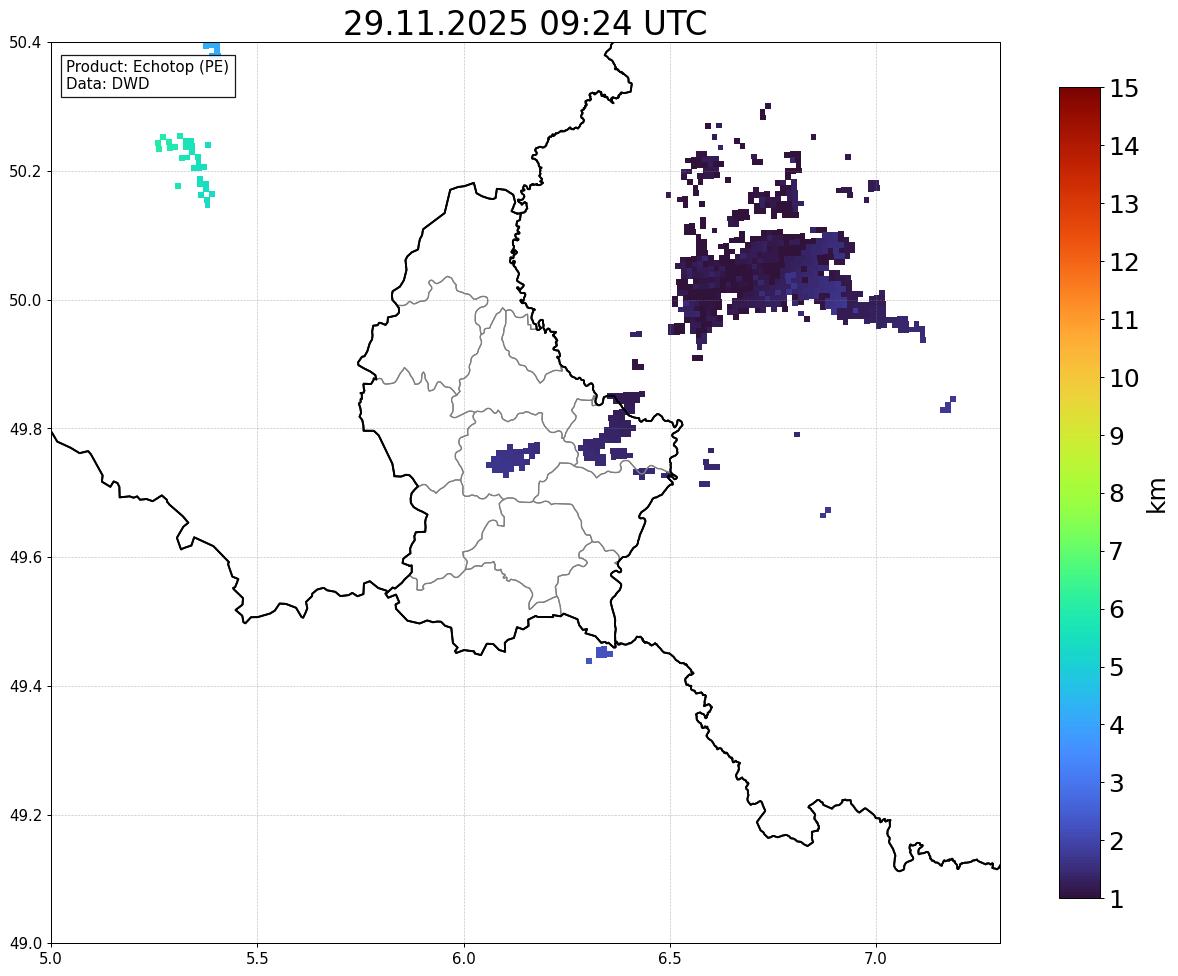
Task: Click the colorbar "km" unit label
Action: coord(1157,495)
